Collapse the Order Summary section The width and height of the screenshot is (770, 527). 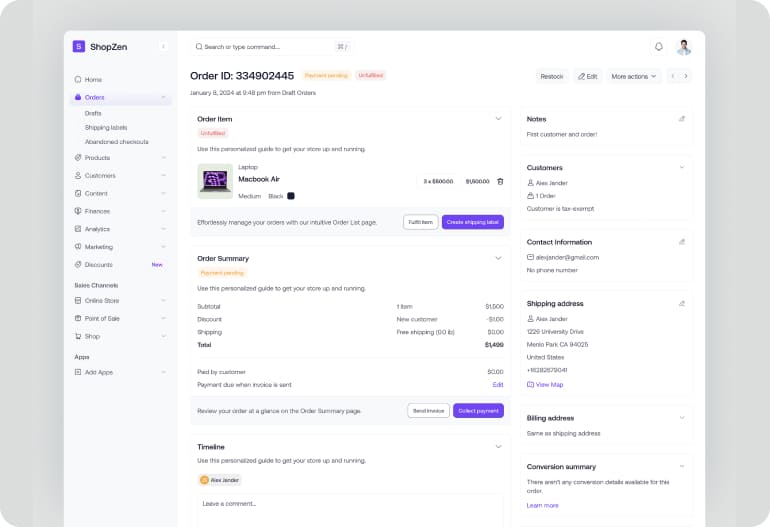click(498, 258)
